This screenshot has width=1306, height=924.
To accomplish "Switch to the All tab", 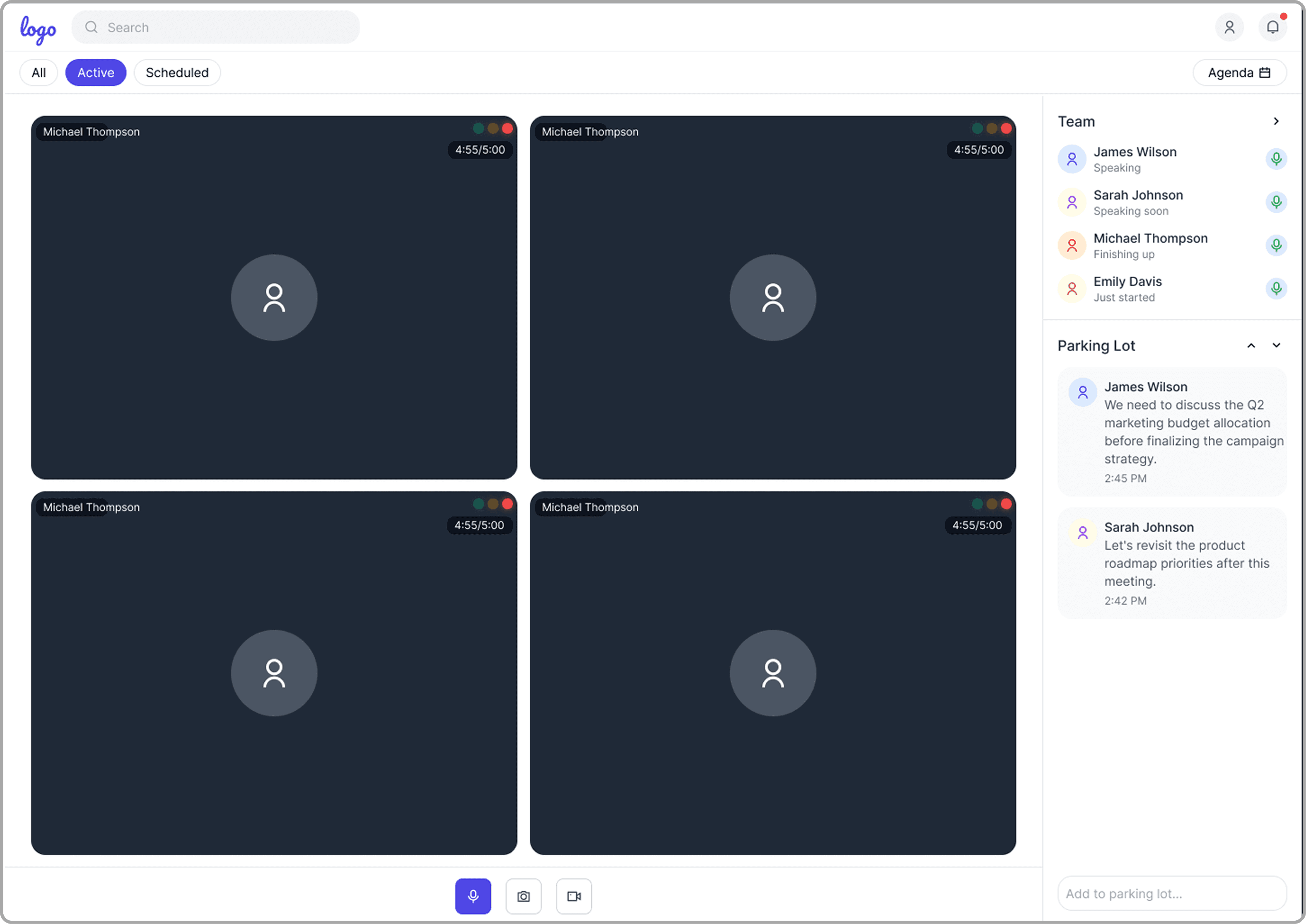I will pos(39,73).
